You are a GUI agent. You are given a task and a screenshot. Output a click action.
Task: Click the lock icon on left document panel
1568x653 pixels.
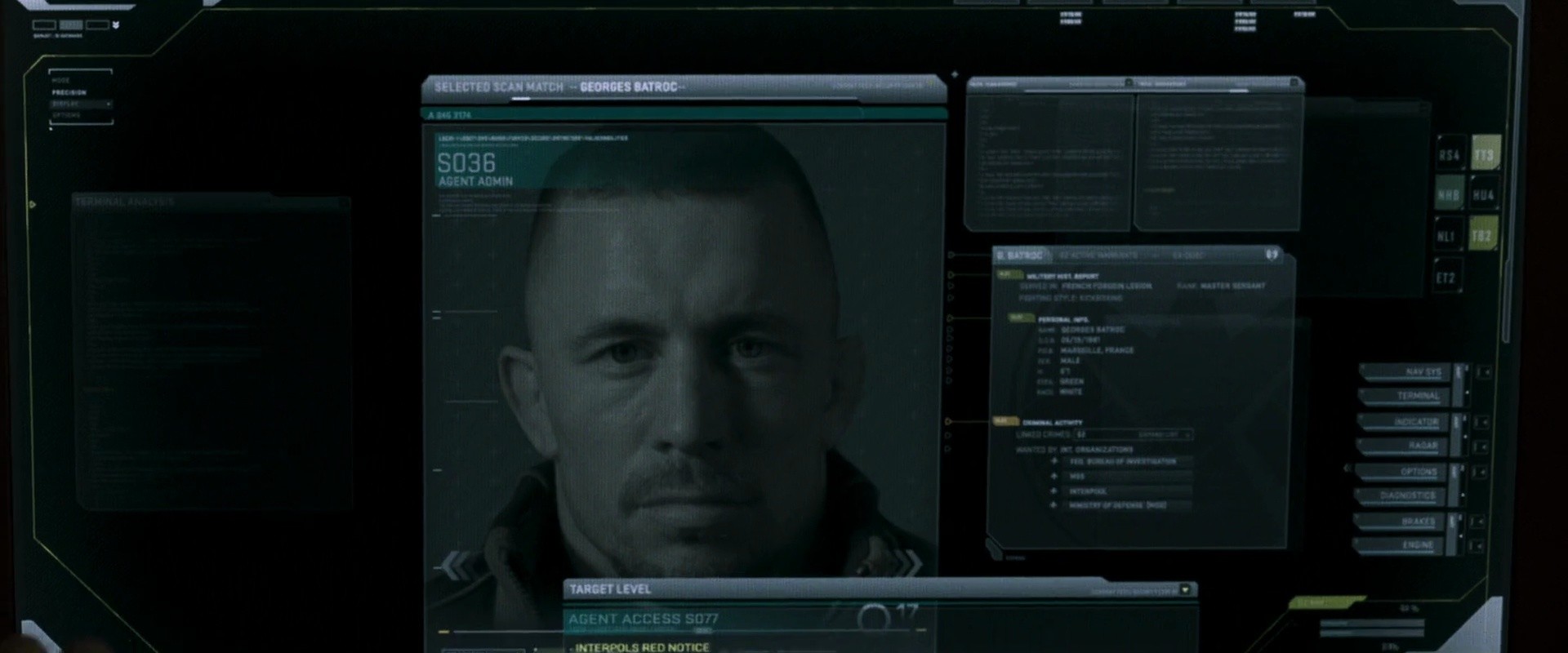coord(1129,82)
